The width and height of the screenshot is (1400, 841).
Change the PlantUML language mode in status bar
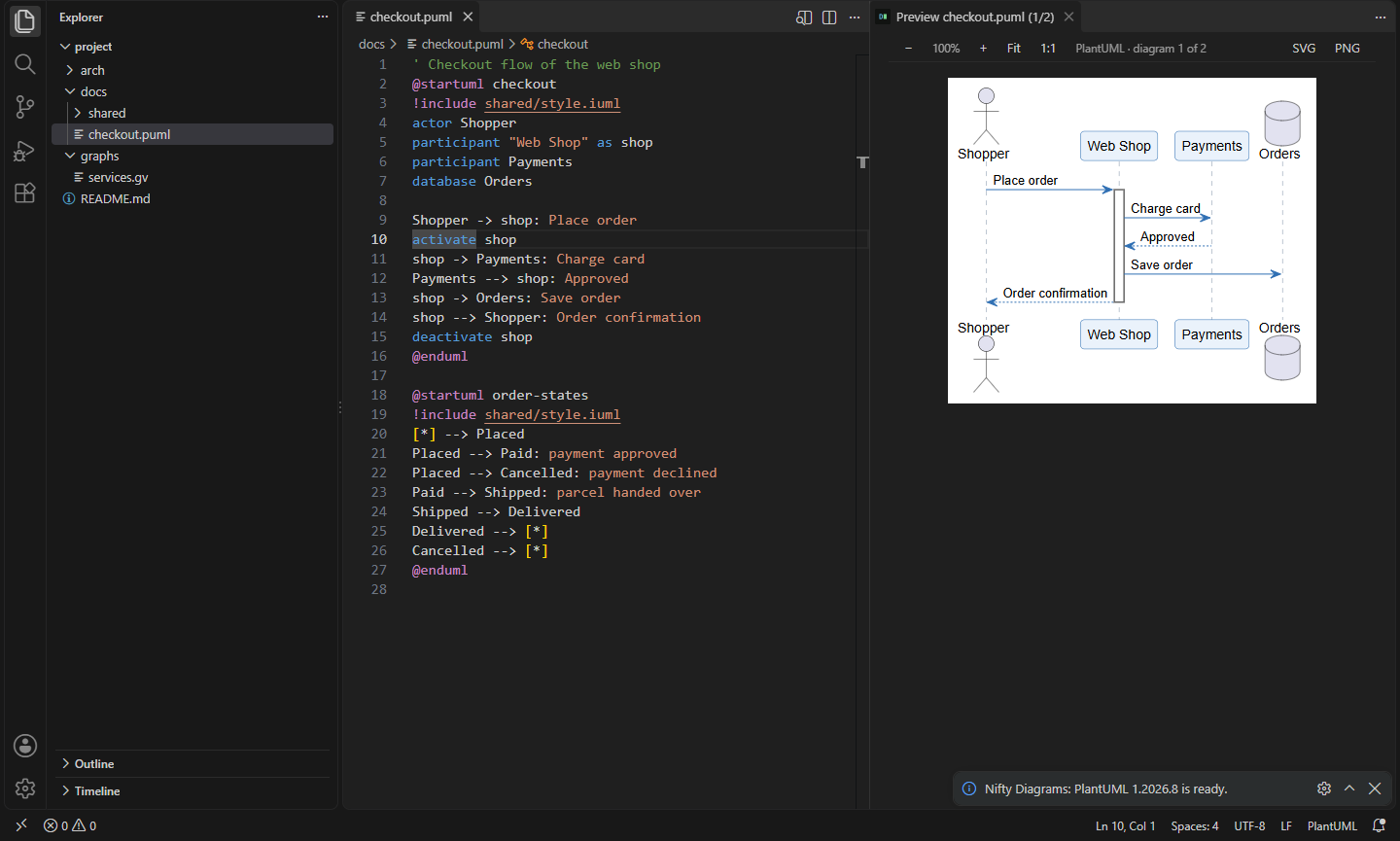click(x=1332, y=825)
